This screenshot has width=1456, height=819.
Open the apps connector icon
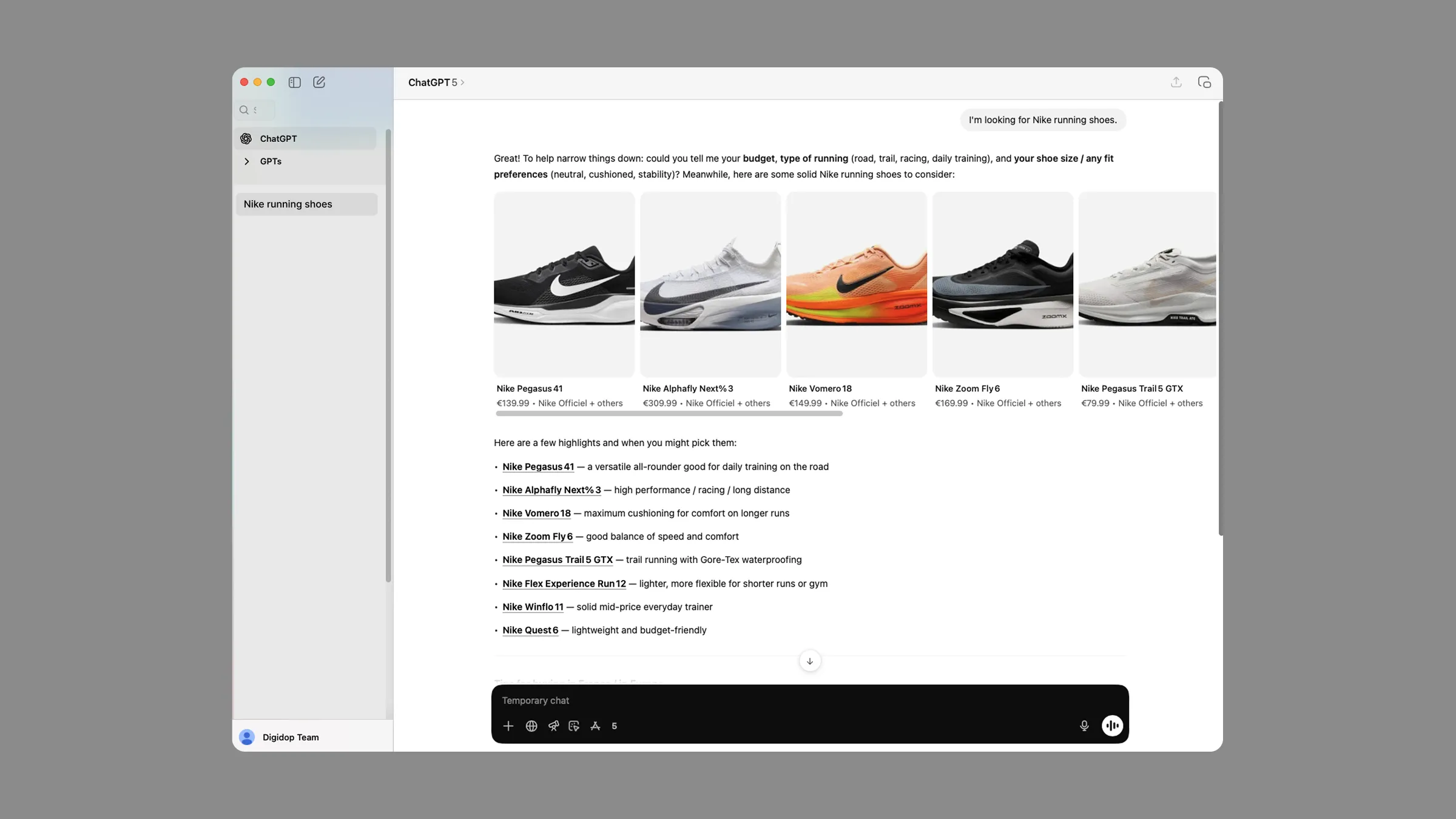coord(595,726)
